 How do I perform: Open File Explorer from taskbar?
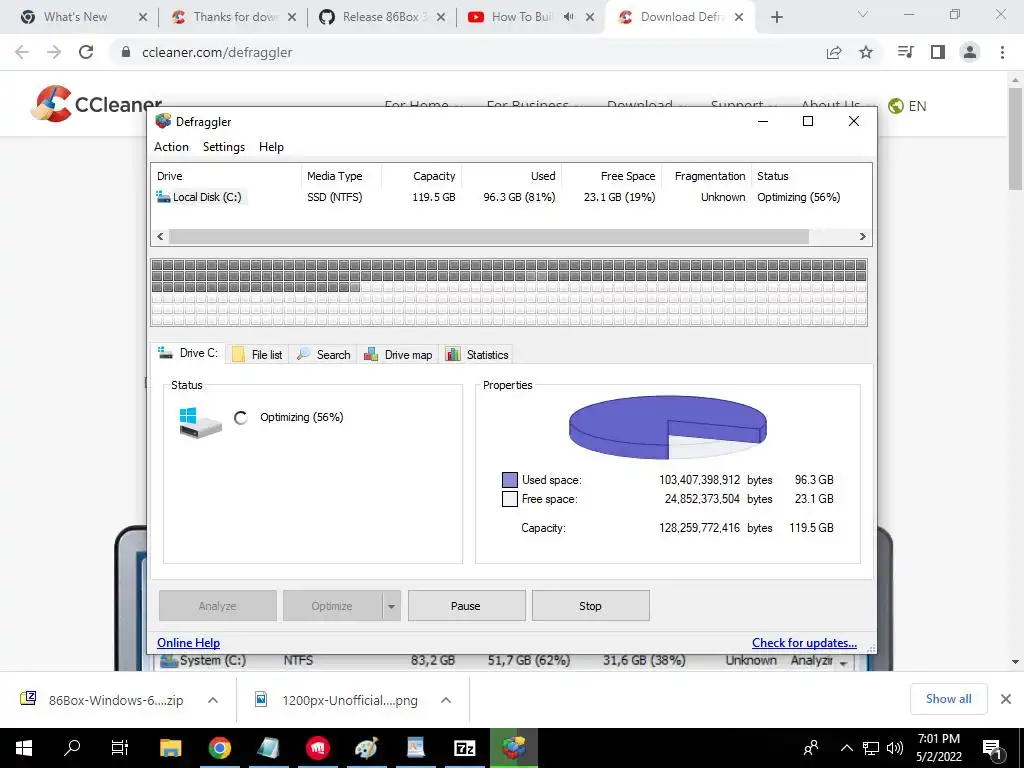170,748
